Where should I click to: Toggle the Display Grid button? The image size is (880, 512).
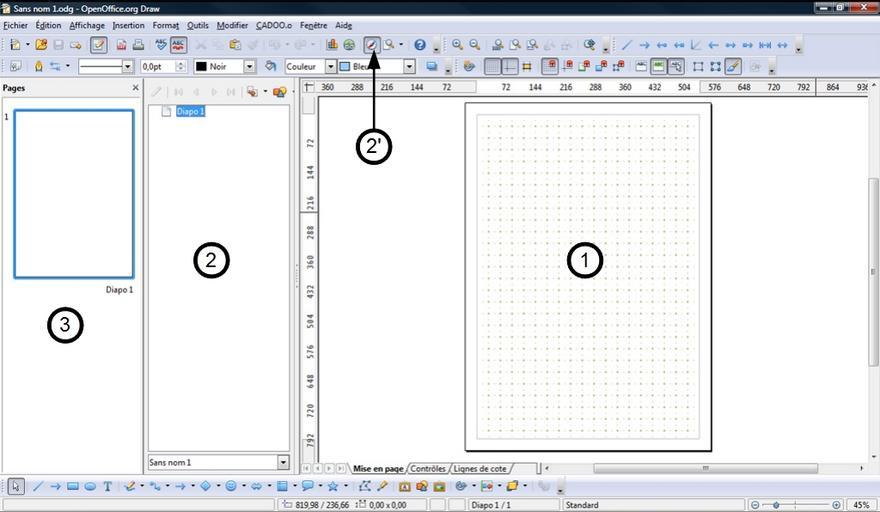point(493,67)
